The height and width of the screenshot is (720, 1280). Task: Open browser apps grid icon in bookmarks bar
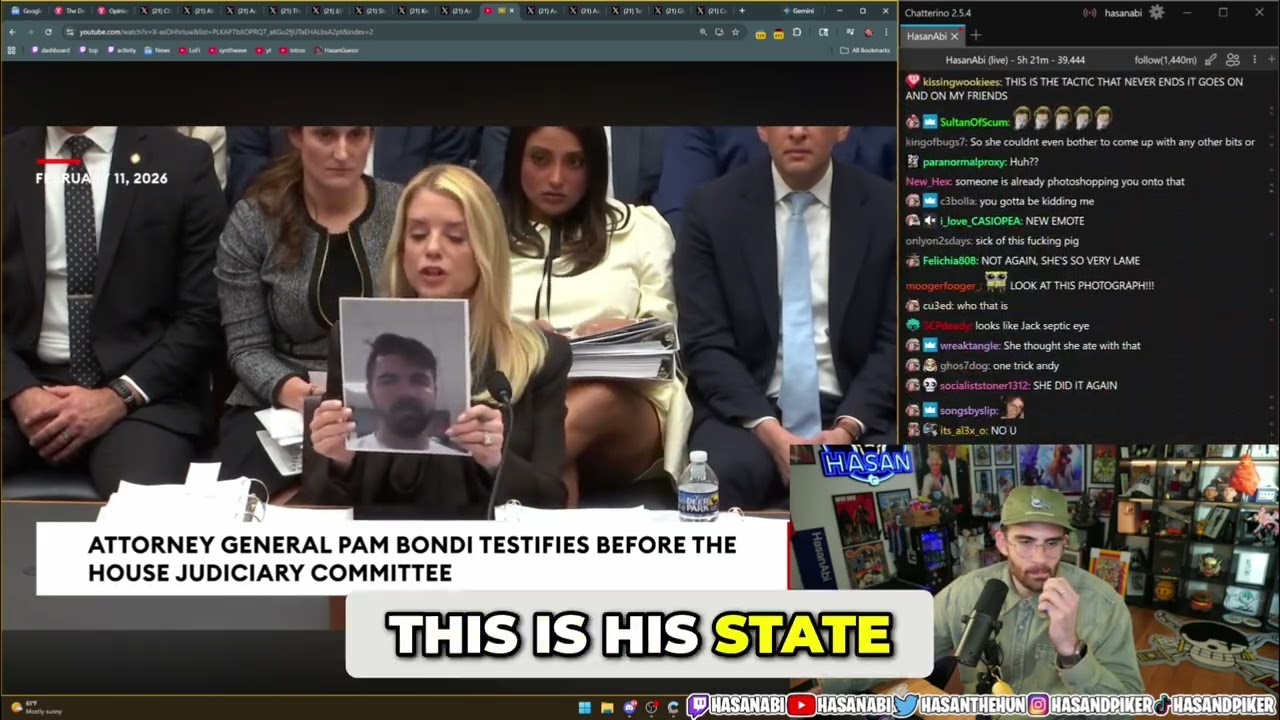(11, 50)
